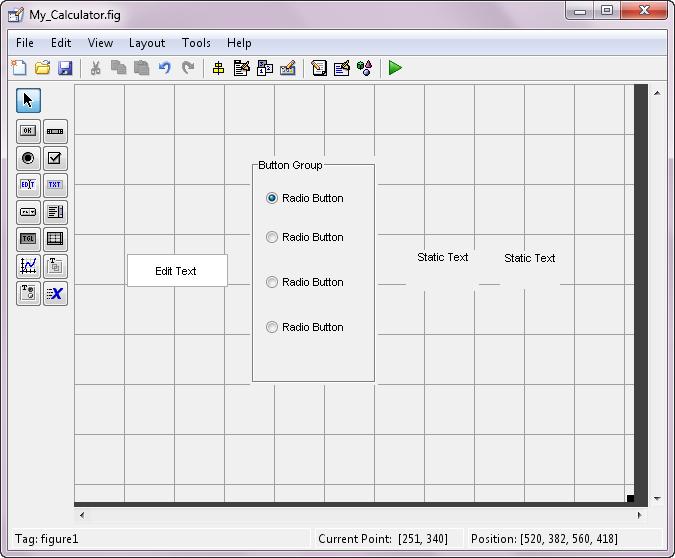The width and height of the screenshot is (675, 558).
Task: Open the Layout menu
Action: (147, 43)
